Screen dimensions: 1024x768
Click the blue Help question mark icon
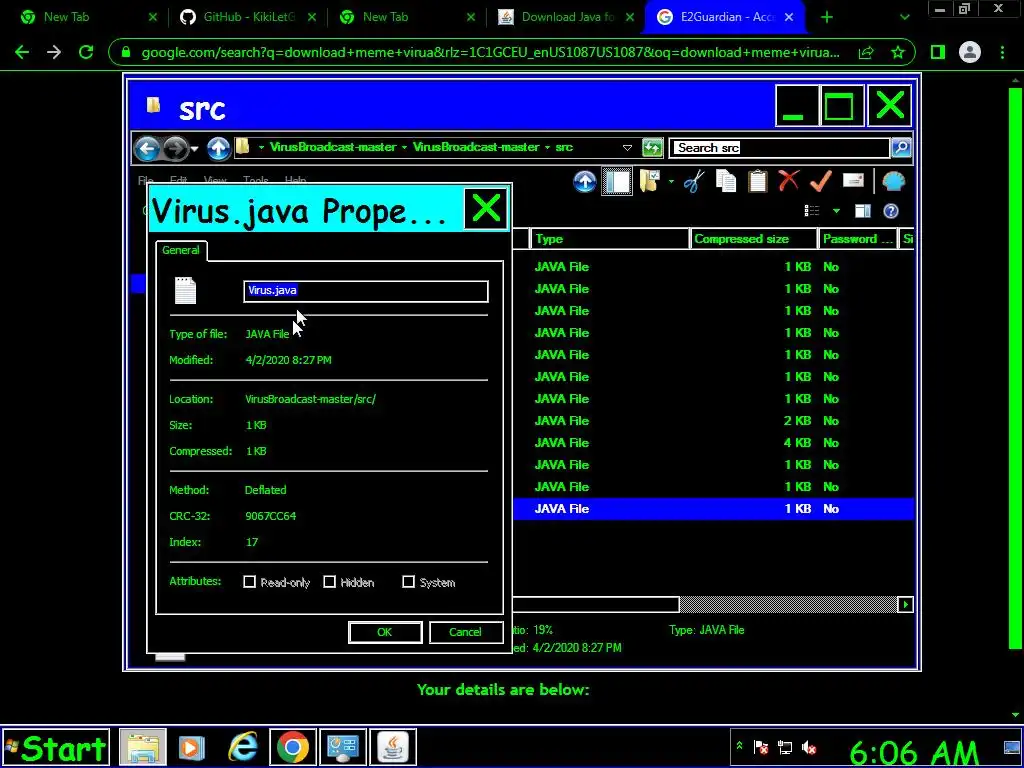[891, 210]
